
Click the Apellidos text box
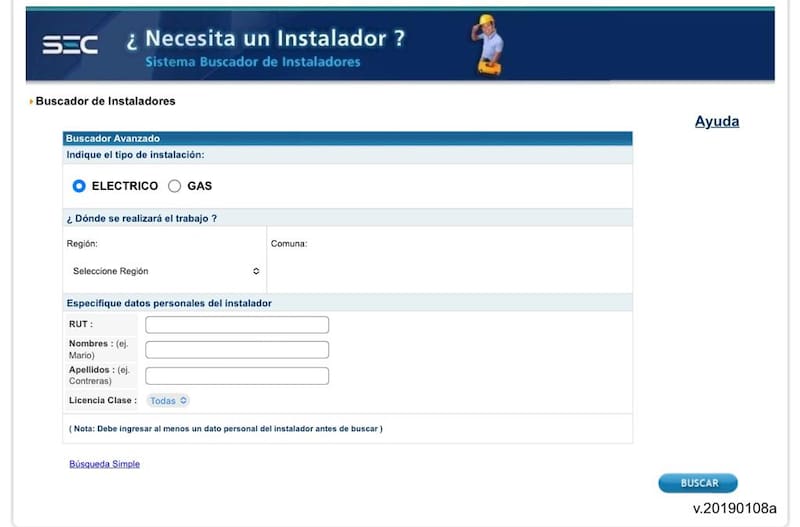tap(237, 376)
